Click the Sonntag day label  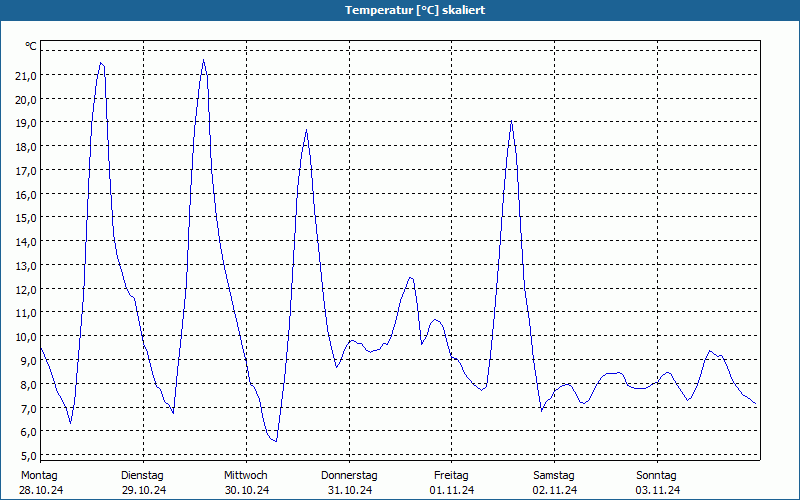pyautogui.click(x=656, y=476)
